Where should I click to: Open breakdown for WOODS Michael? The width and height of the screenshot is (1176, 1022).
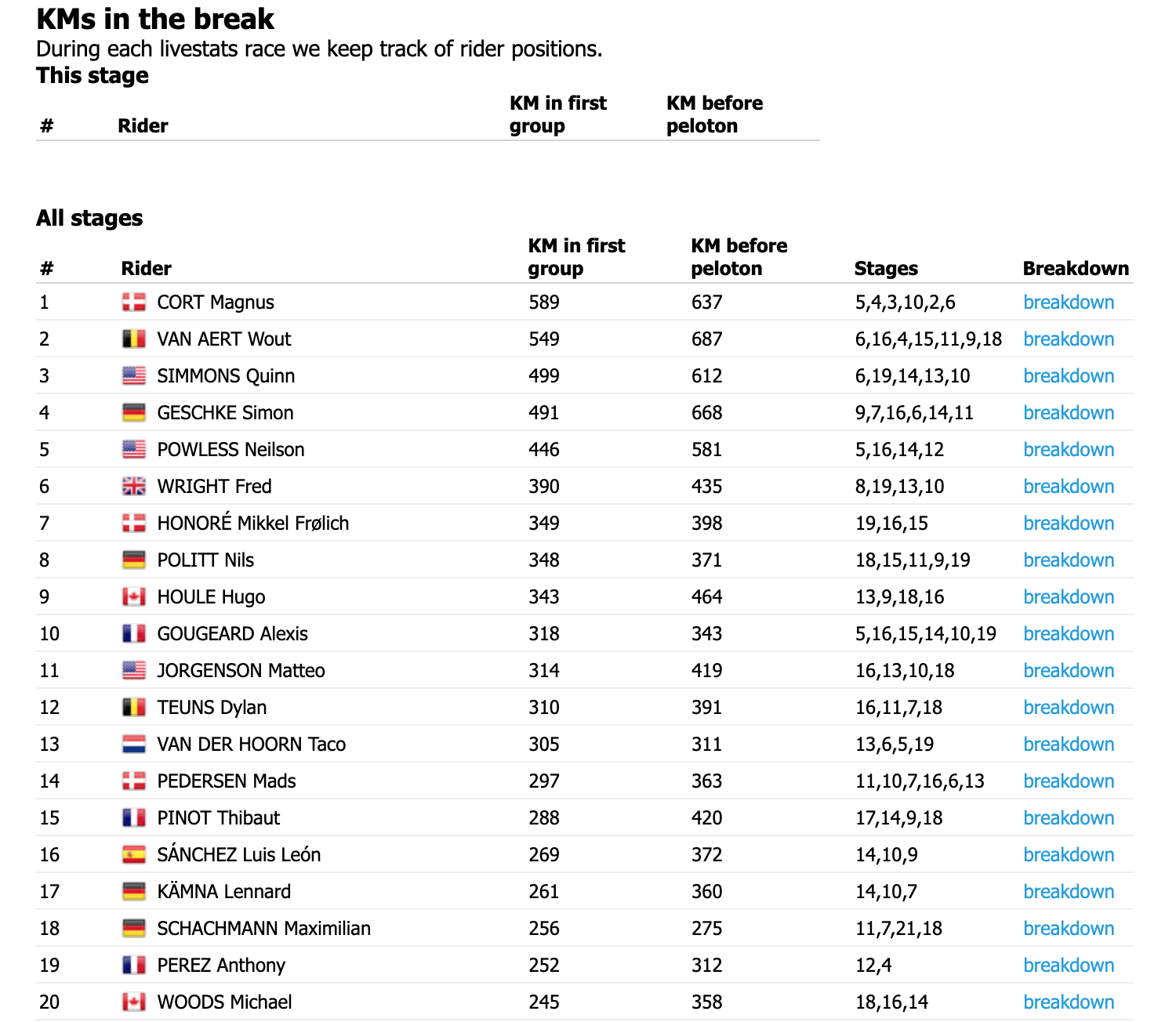pyautogui.click(x=1069, y=1002)
